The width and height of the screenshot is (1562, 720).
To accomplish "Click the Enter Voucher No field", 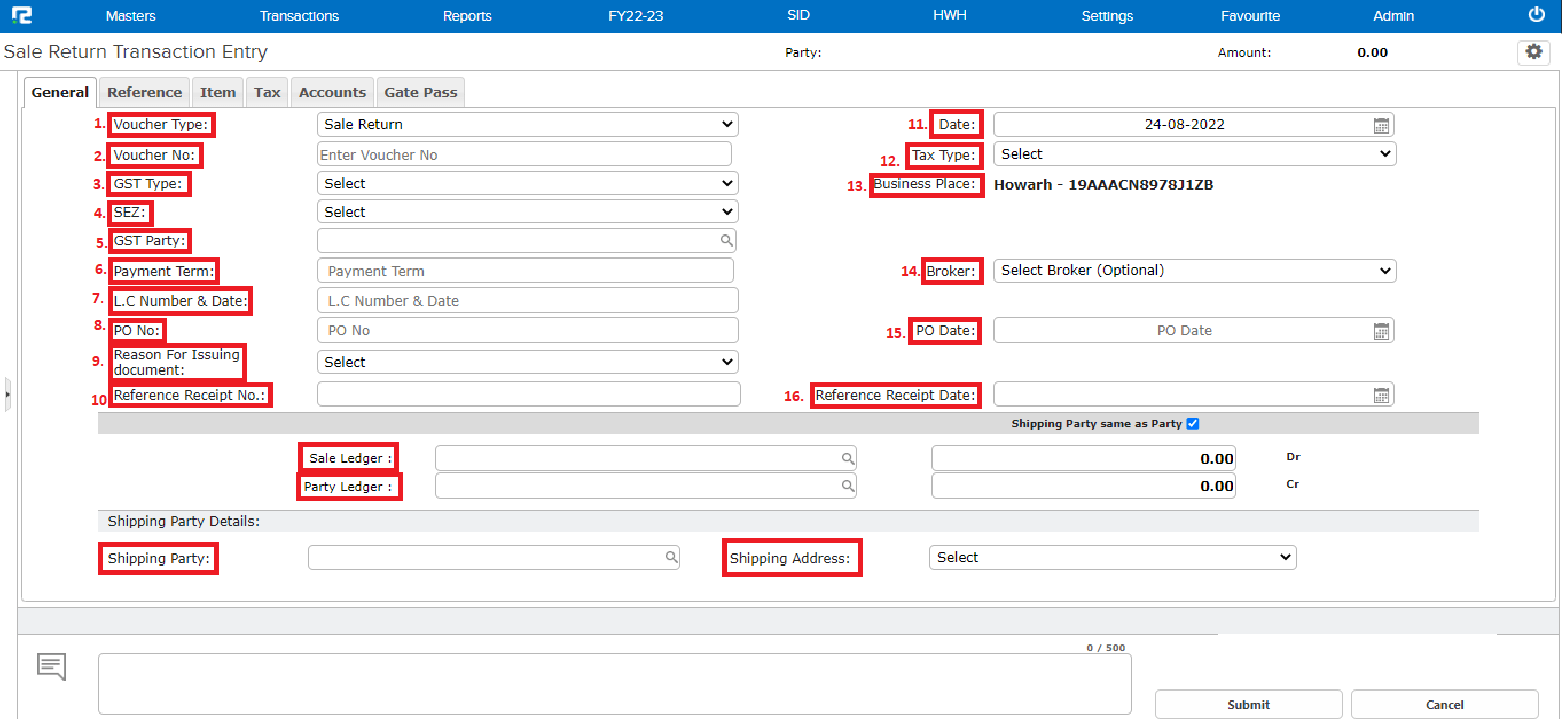I will (524, 155).
